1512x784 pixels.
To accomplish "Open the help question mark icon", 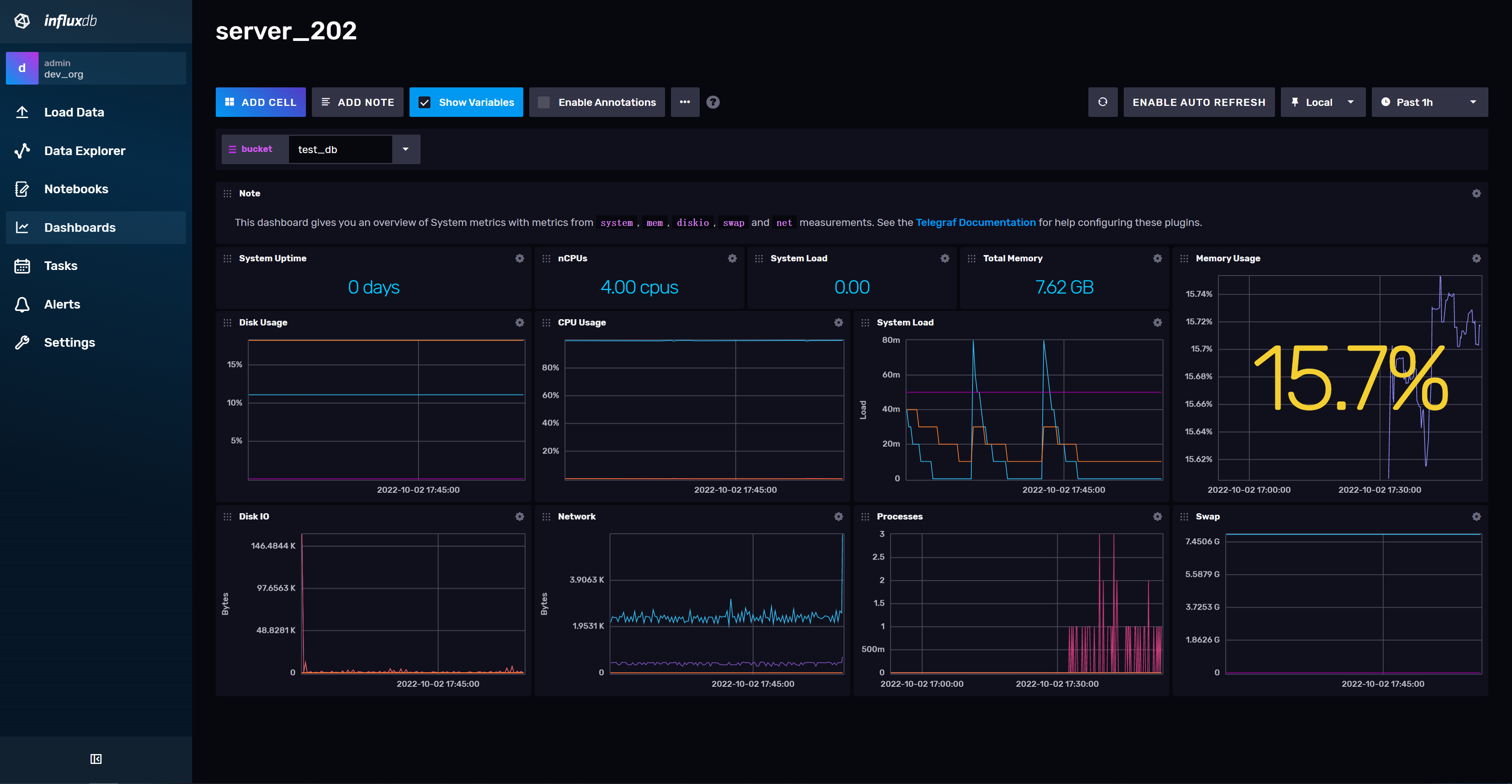I will [x=713, y=102].
